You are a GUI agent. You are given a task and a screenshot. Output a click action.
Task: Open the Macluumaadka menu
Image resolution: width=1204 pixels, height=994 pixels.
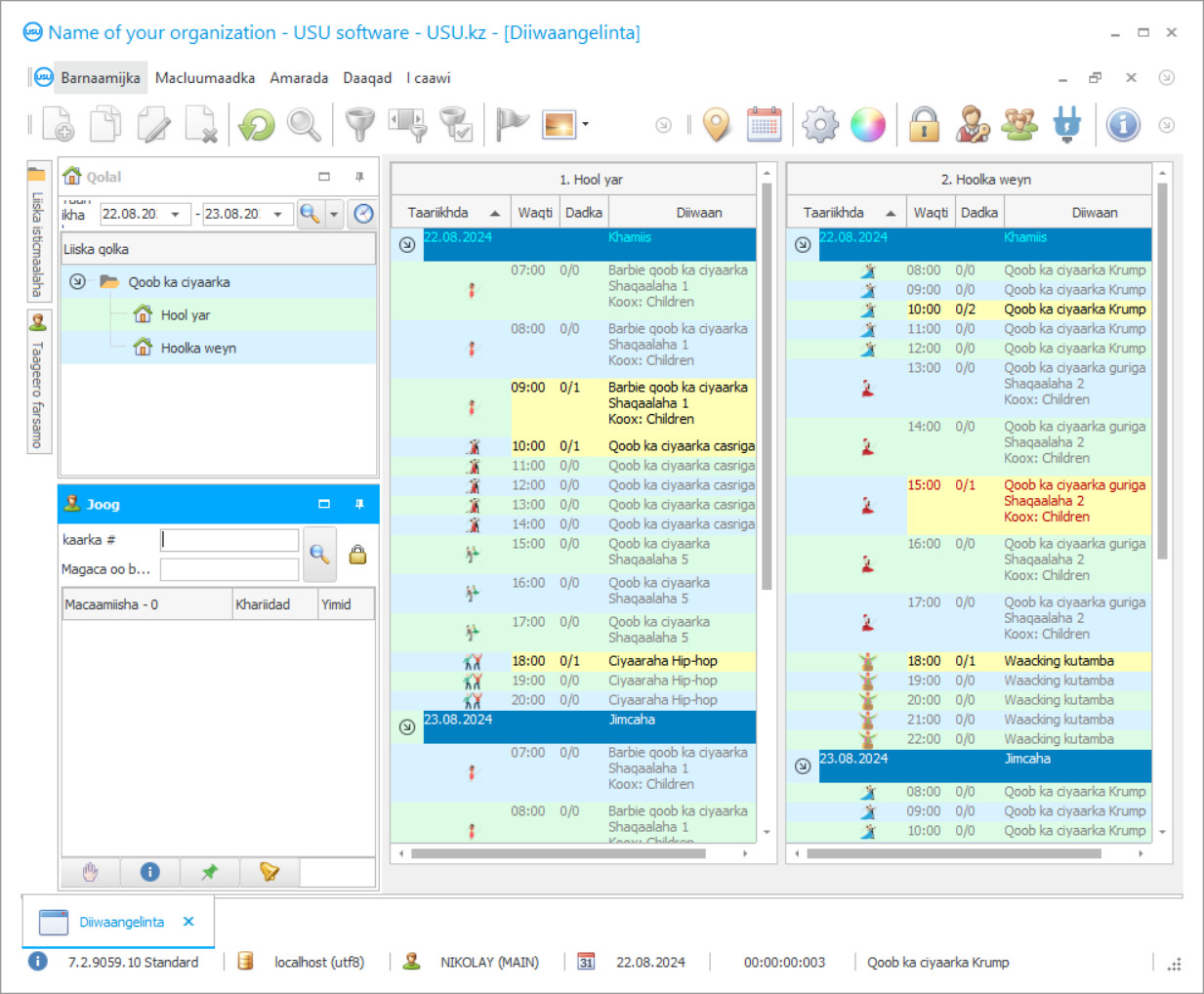click(x=205, y=78)
